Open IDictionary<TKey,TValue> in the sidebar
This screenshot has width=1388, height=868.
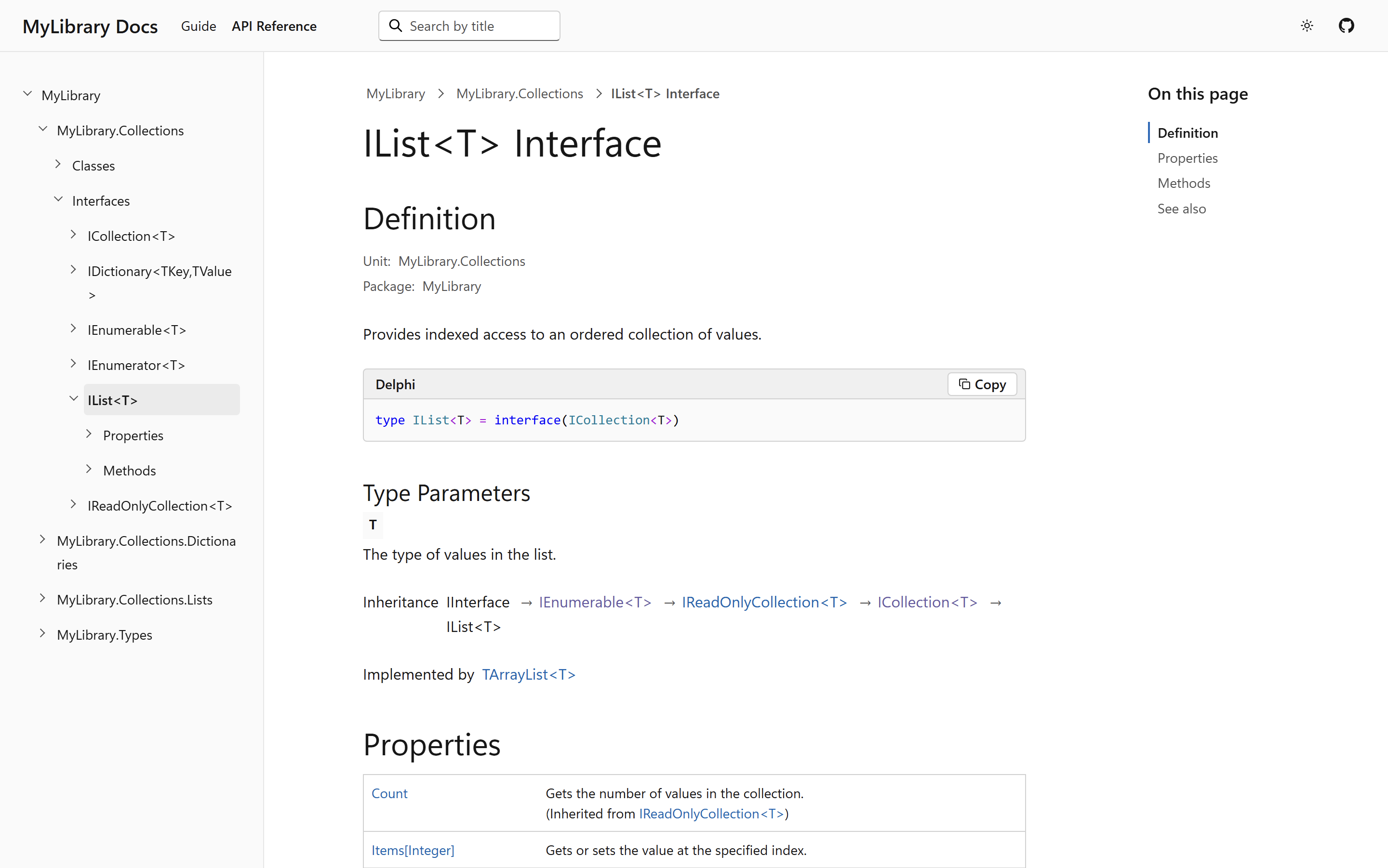coord(160,282)
